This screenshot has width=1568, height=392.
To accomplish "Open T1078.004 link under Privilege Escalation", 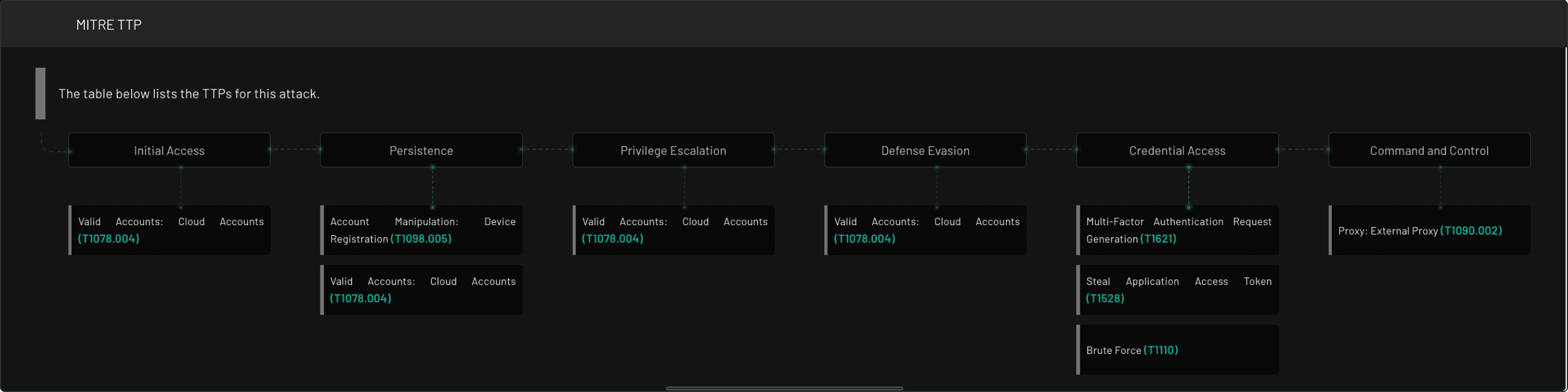I will (613, 239).
